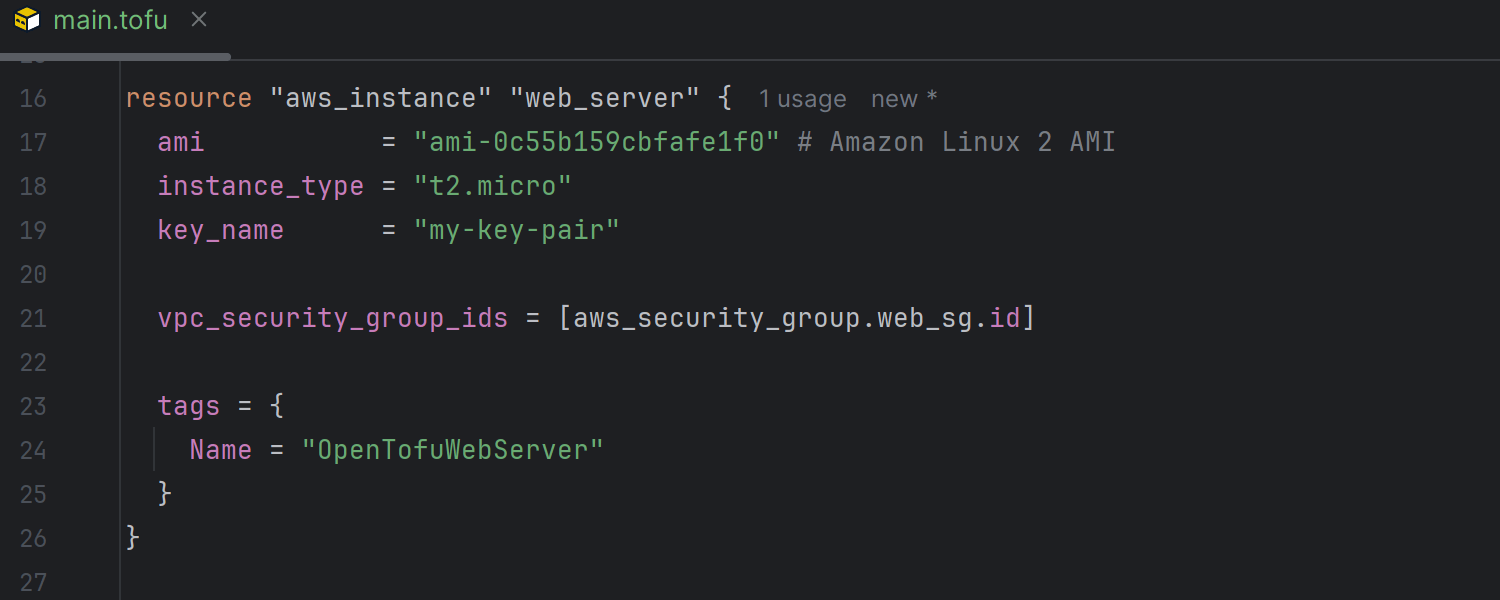Click the horizontal scrollbar thumb under the tab

pos(115,57)
